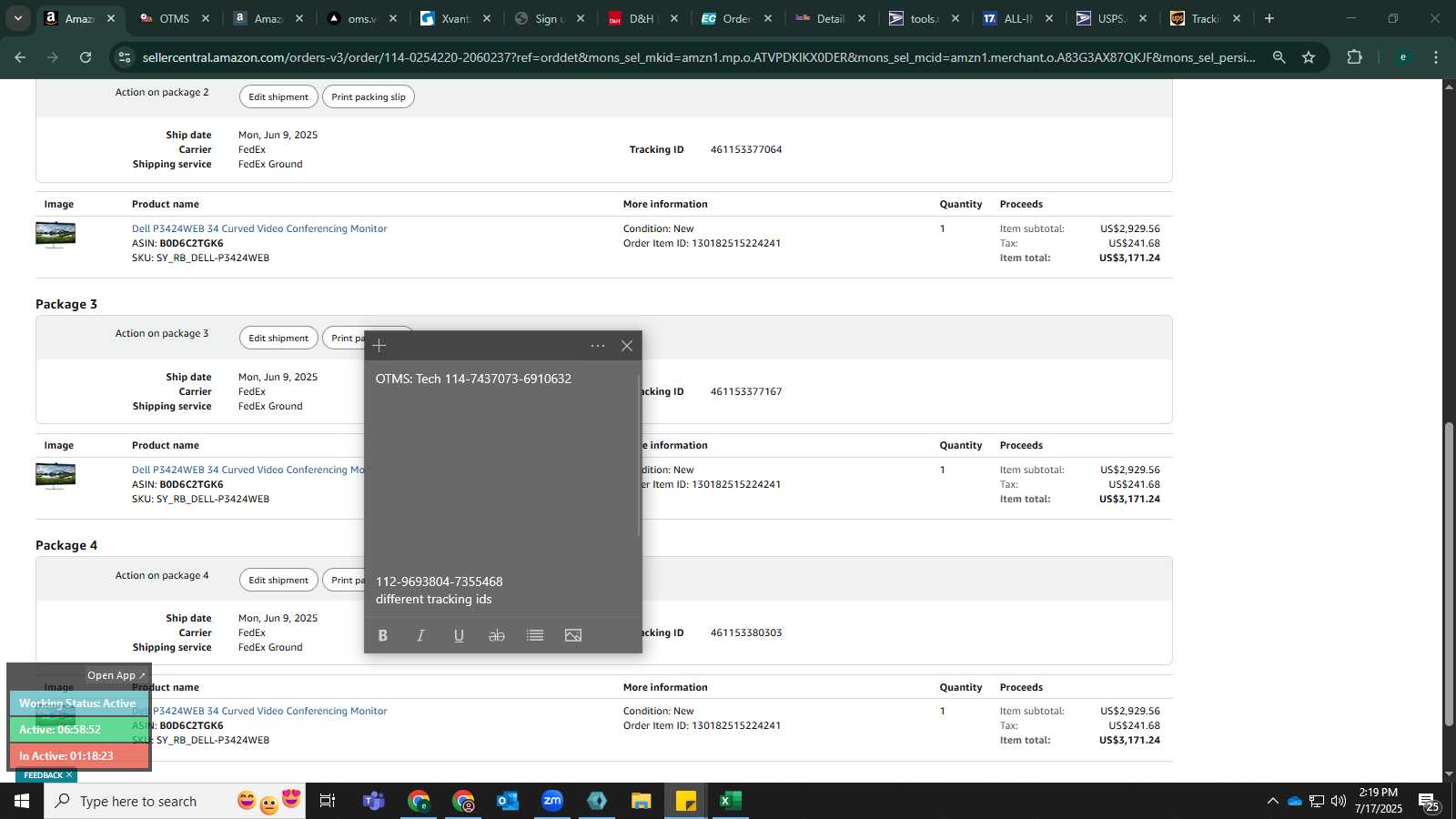Click the package 3 monitor product thumbnail
1456x819 pixels.
(x=56, y=476)
